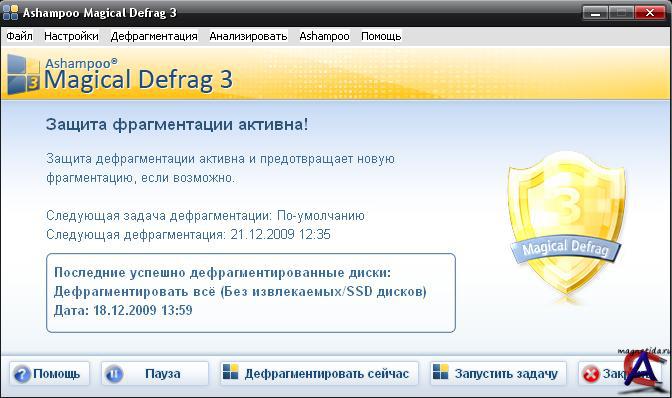Viewport: 672px width, 398px height.
Task: Minimize the Ashampoo Magical Defrag window
Action: coord(595,12)
